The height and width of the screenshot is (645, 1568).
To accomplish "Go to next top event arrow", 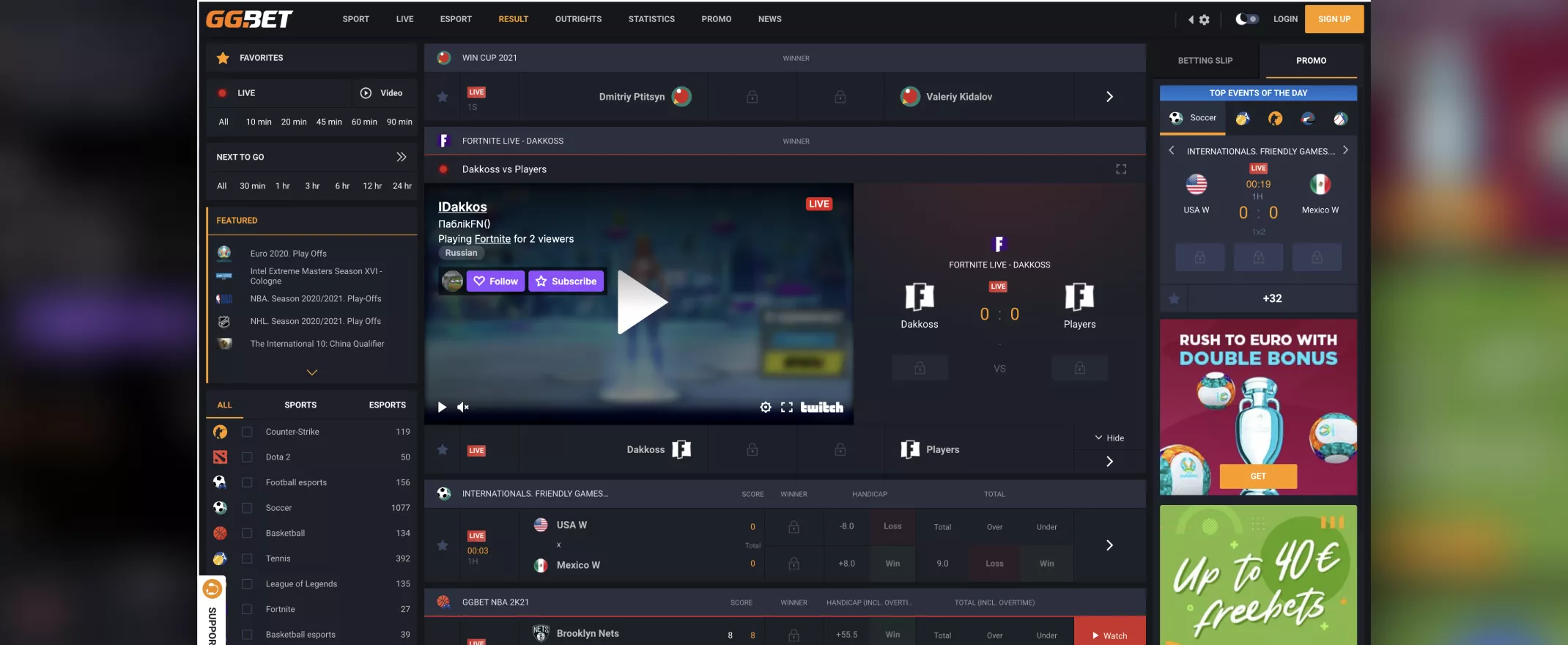I will coord(1345,150).
